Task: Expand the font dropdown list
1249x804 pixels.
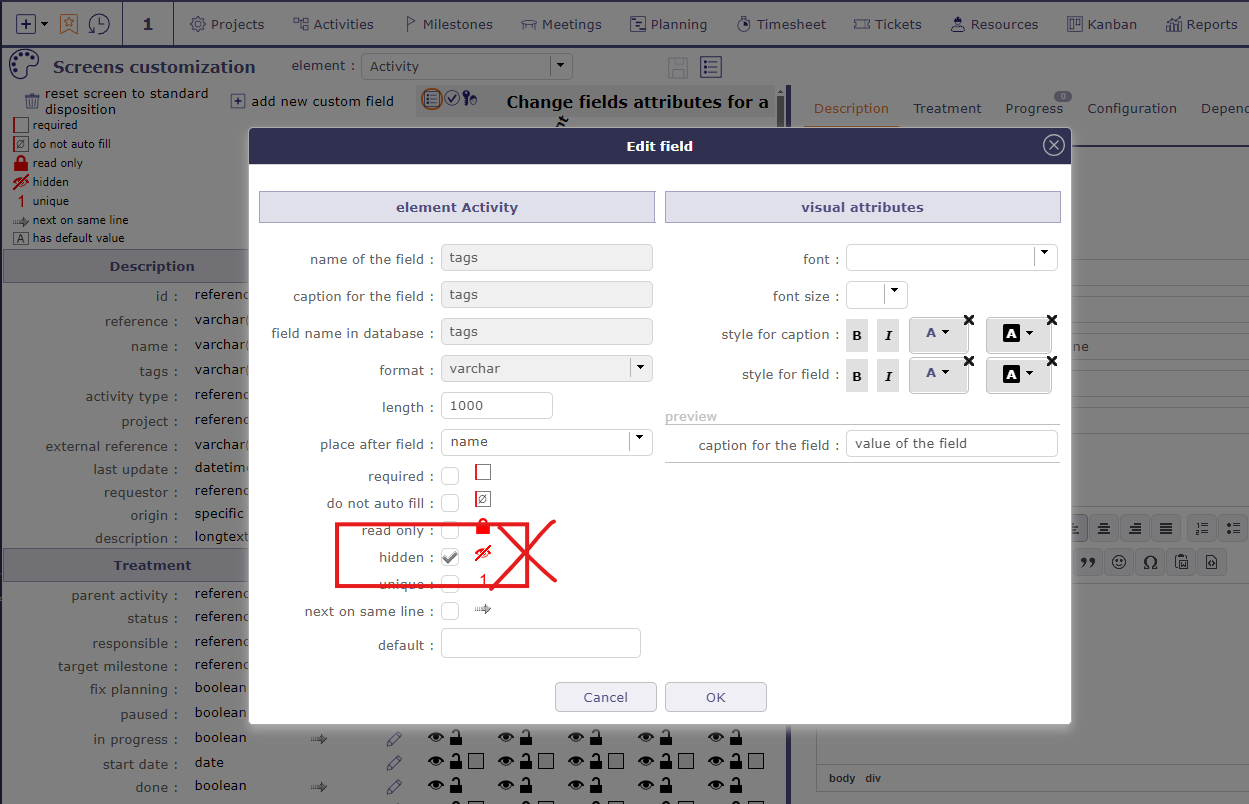Action: click(x=1044, y=257)
